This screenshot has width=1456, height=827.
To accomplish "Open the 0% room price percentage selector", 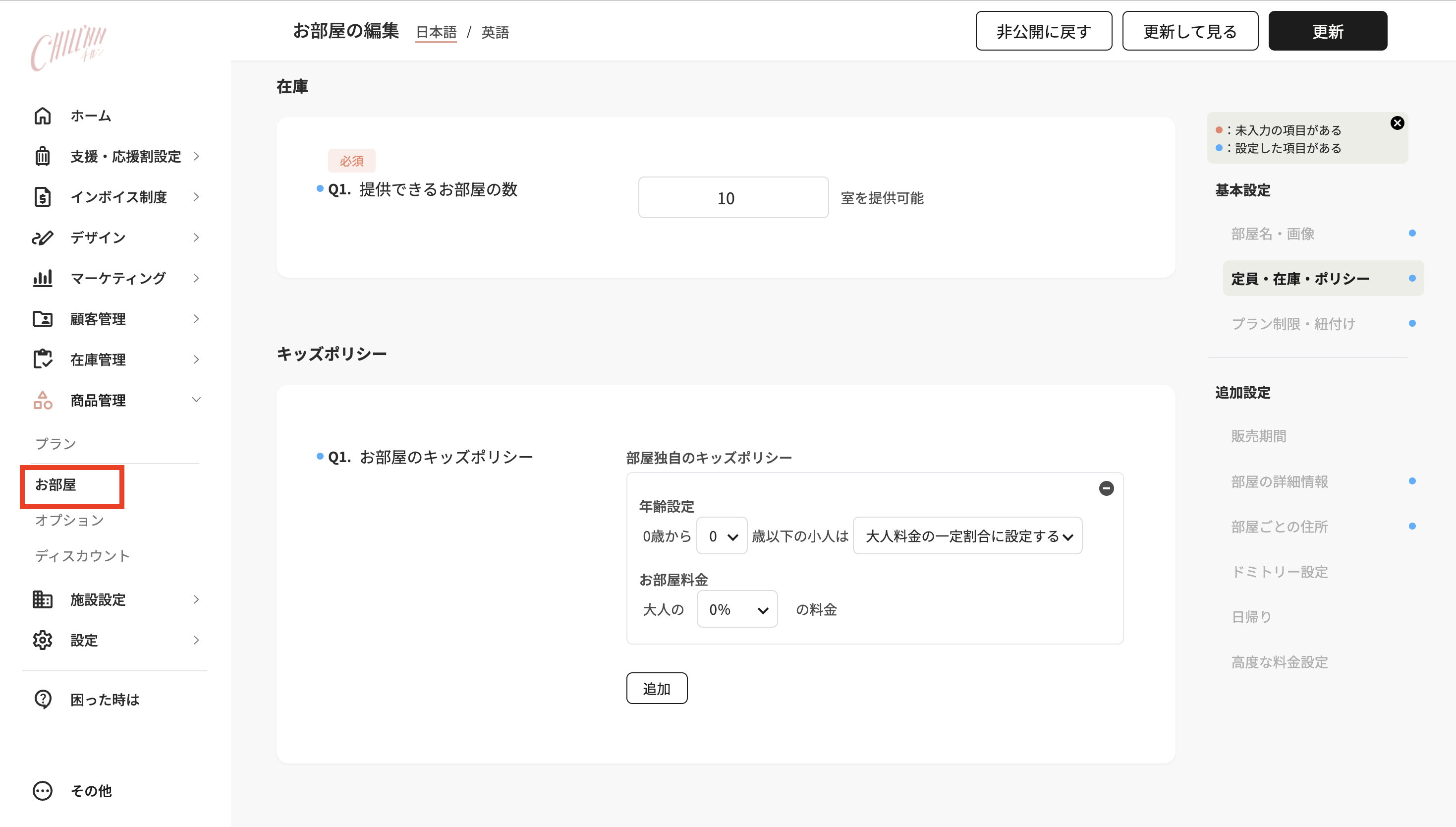I will pyautogui.click(x=736, y=609).
